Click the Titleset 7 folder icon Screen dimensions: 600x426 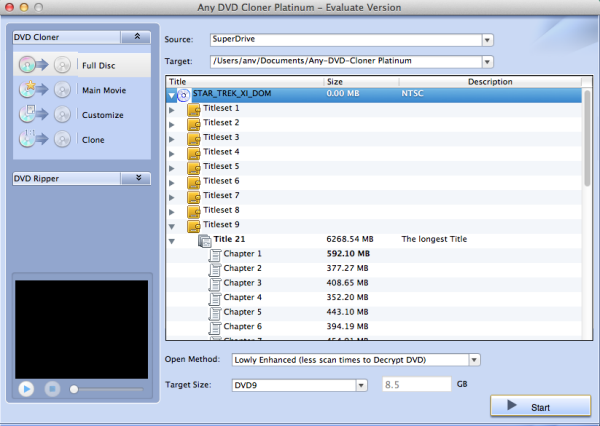click(194, 197)
